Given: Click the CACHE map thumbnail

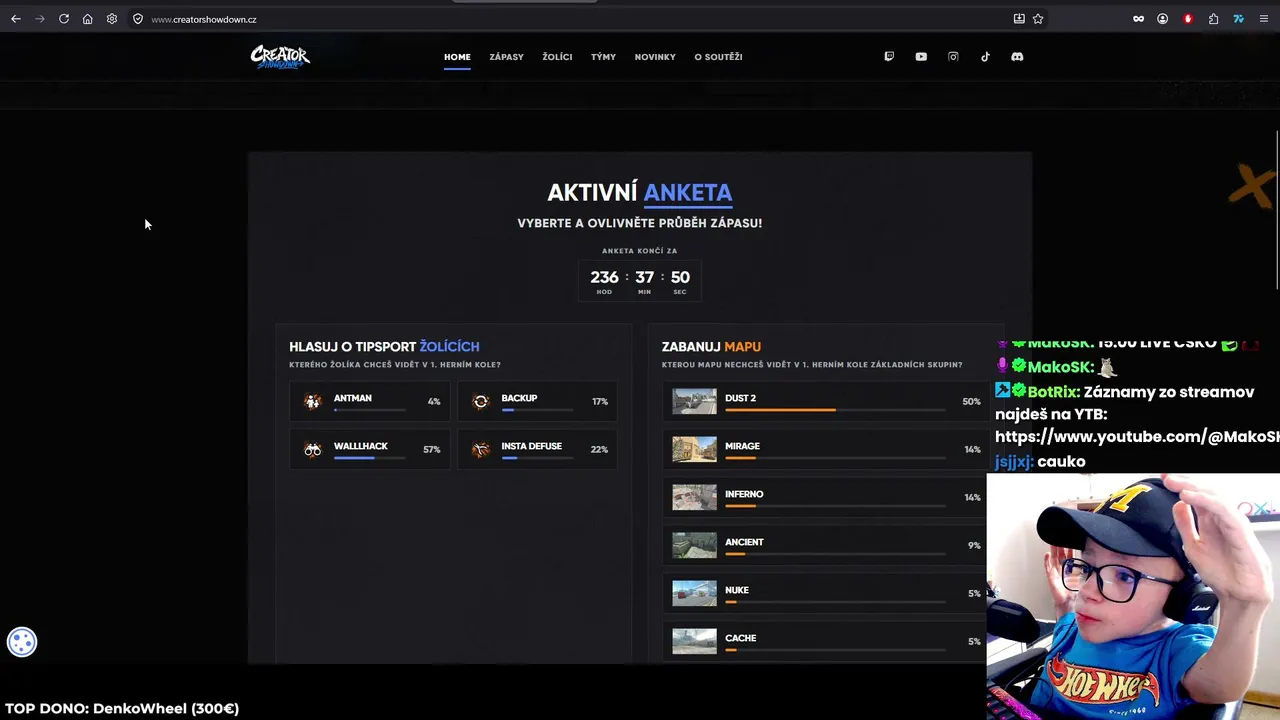Looking at the screenshot, I should (x=694, y=641).
